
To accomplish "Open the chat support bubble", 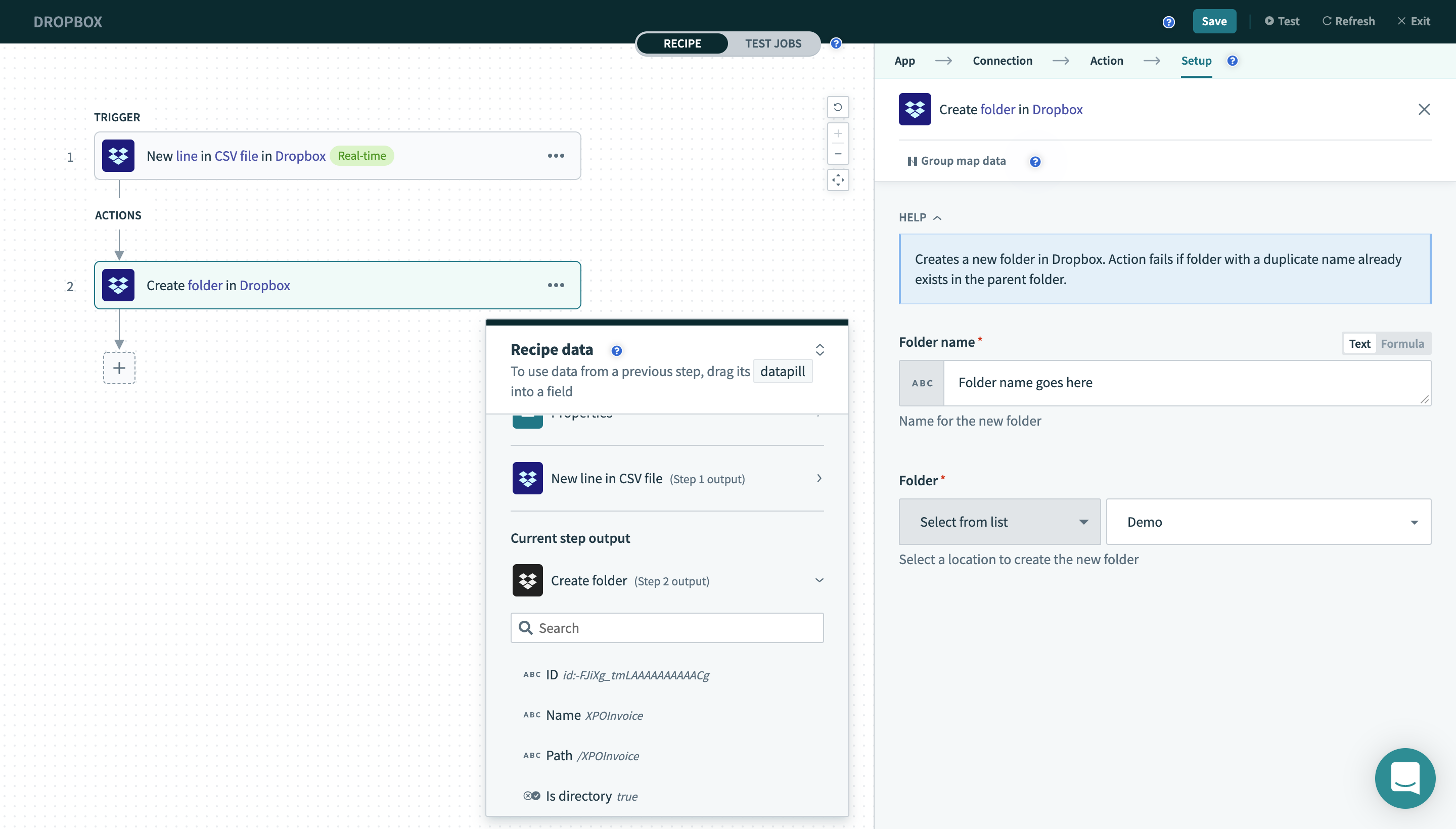I will [x=1404, y=778].
